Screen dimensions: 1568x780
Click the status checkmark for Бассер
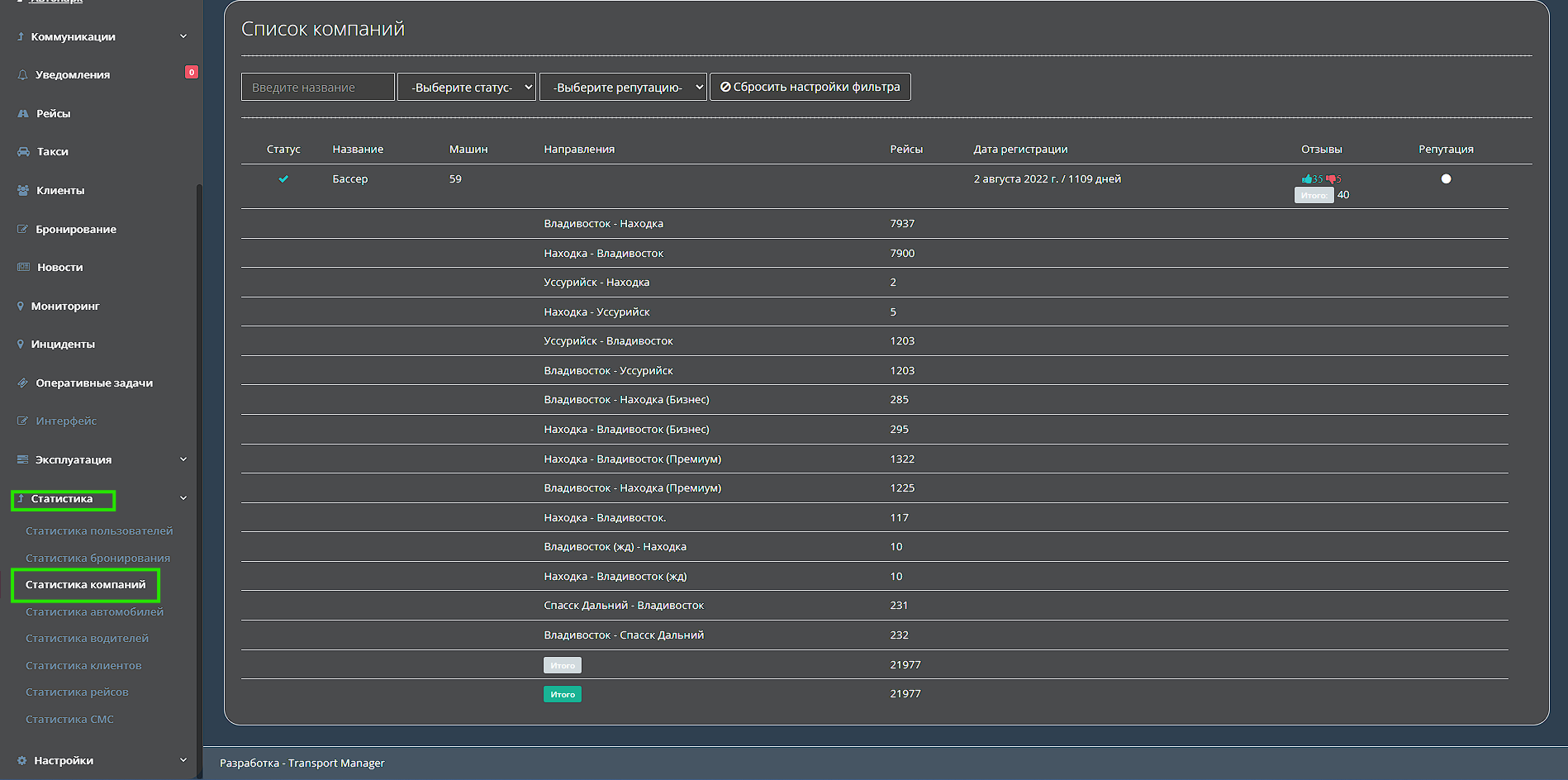click(283, 179)
